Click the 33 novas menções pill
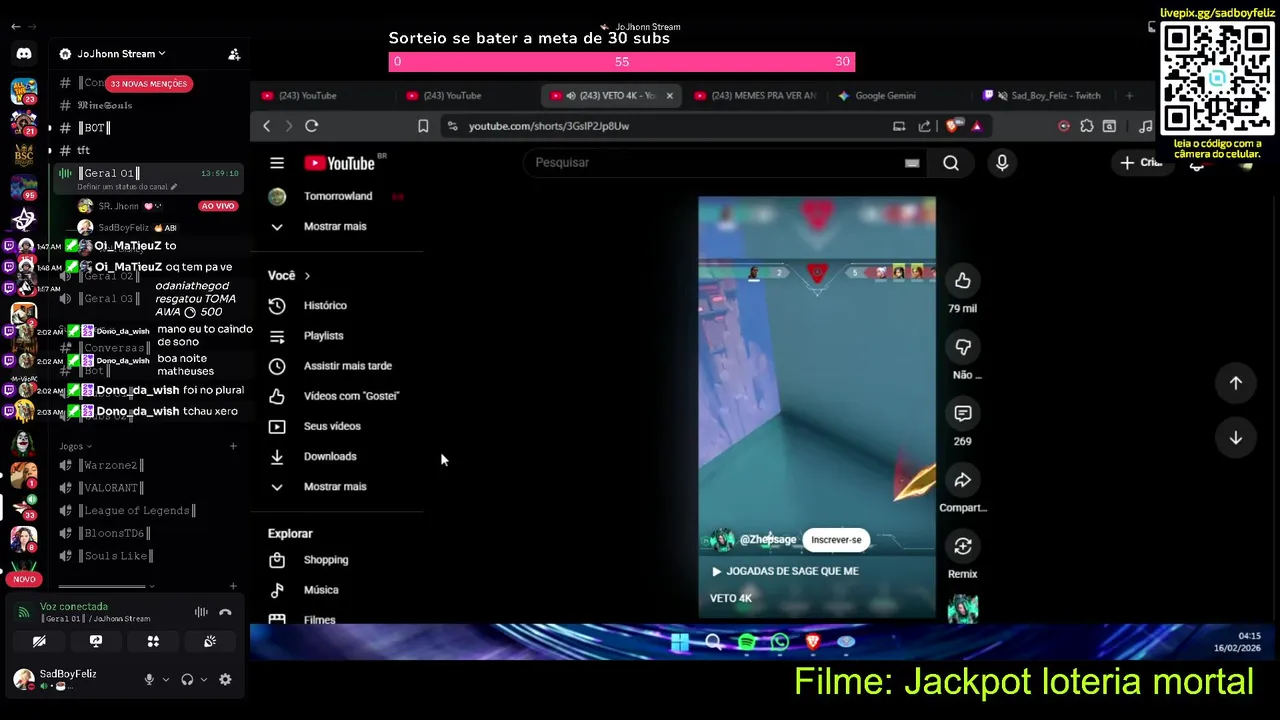 148,84
